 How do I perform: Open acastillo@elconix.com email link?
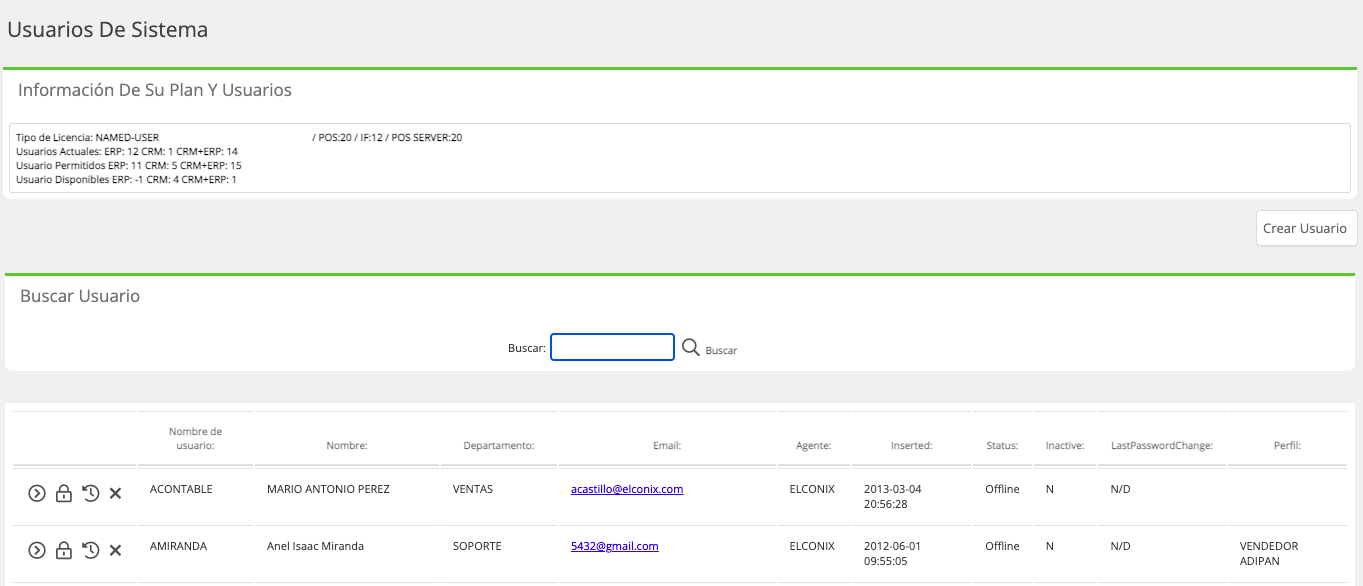coord(627,489)
